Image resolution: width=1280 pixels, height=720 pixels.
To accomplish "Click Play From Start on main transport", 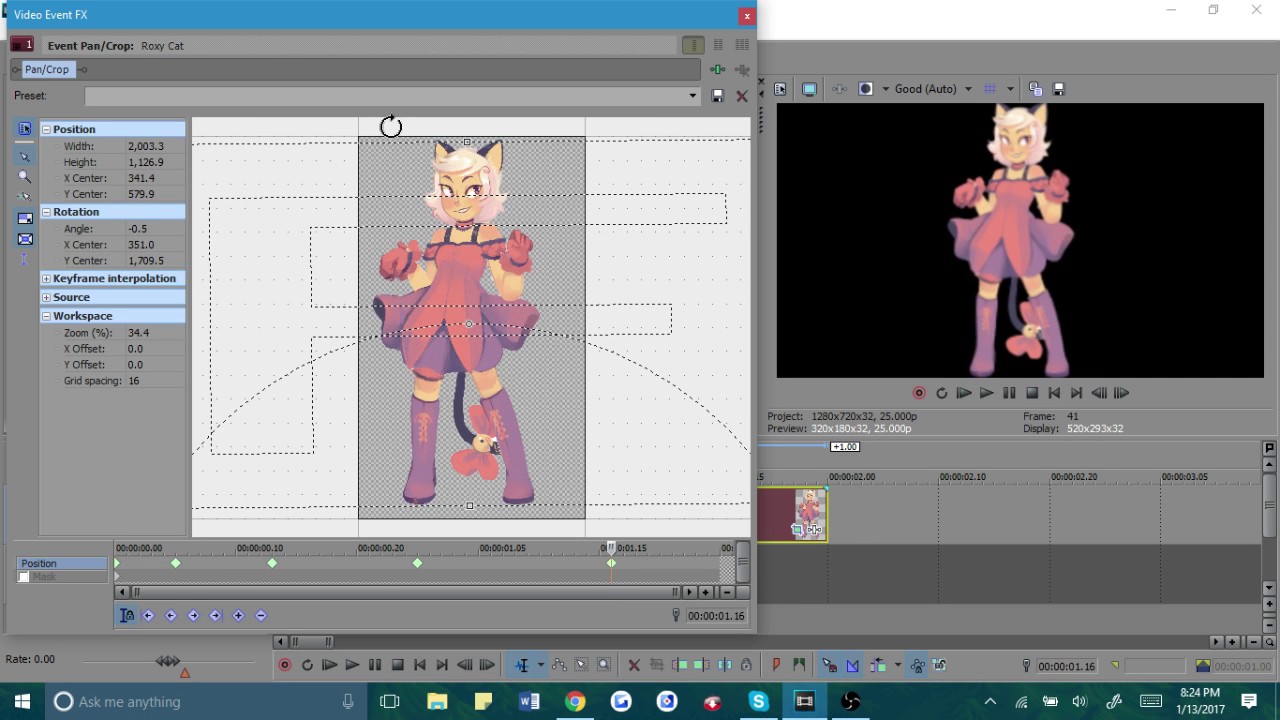I will click(x=329, y=665).
